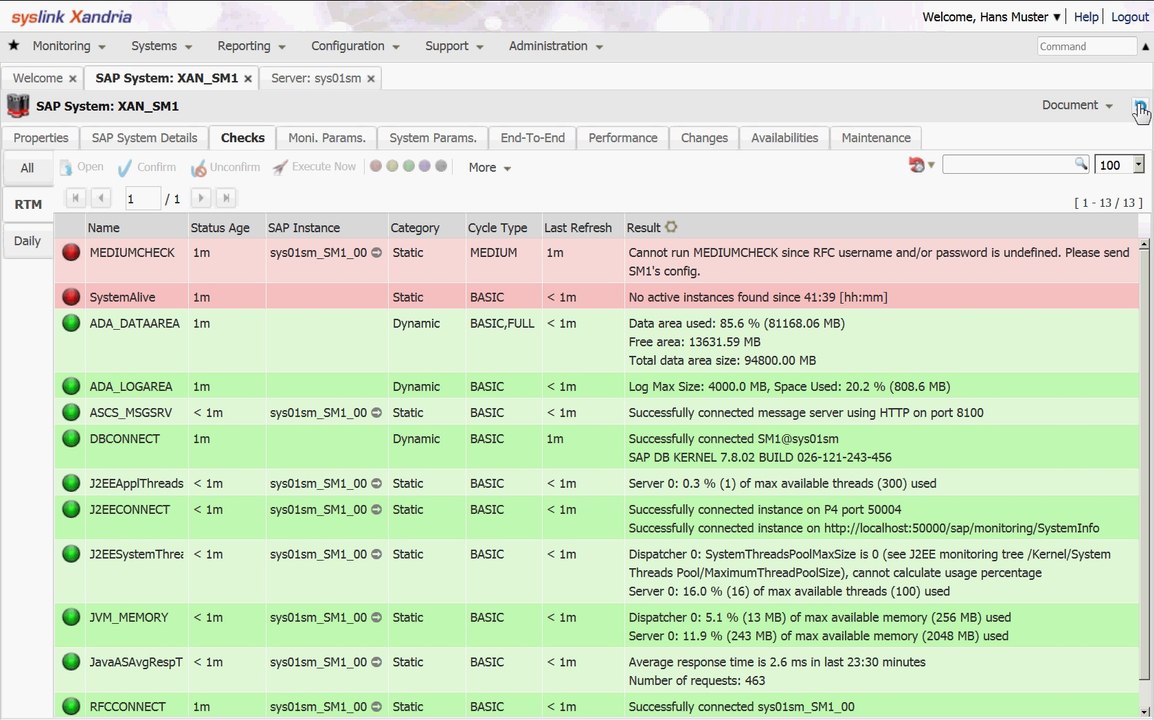This screenshot has width=1154, height=720.
Task: Open the rows-per-page 100 dropdown
Action: [x=1139, y=164]
